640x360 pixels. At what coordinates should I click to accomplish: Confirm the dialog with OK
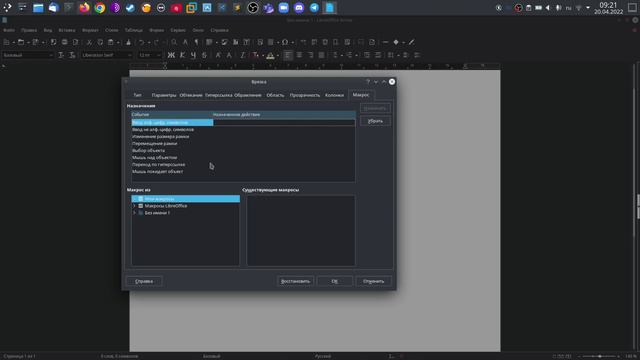click(x=335, y=281)
